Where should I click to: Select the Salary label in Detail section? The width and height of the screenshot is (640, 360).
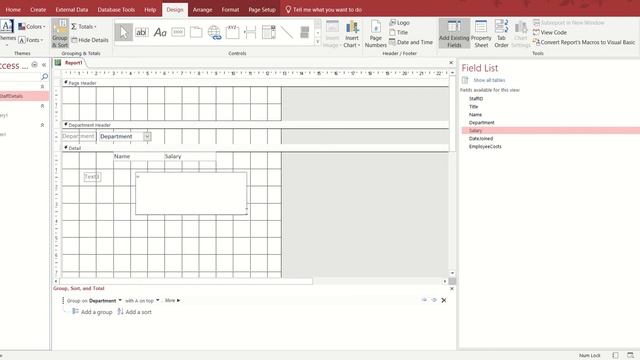190,156
